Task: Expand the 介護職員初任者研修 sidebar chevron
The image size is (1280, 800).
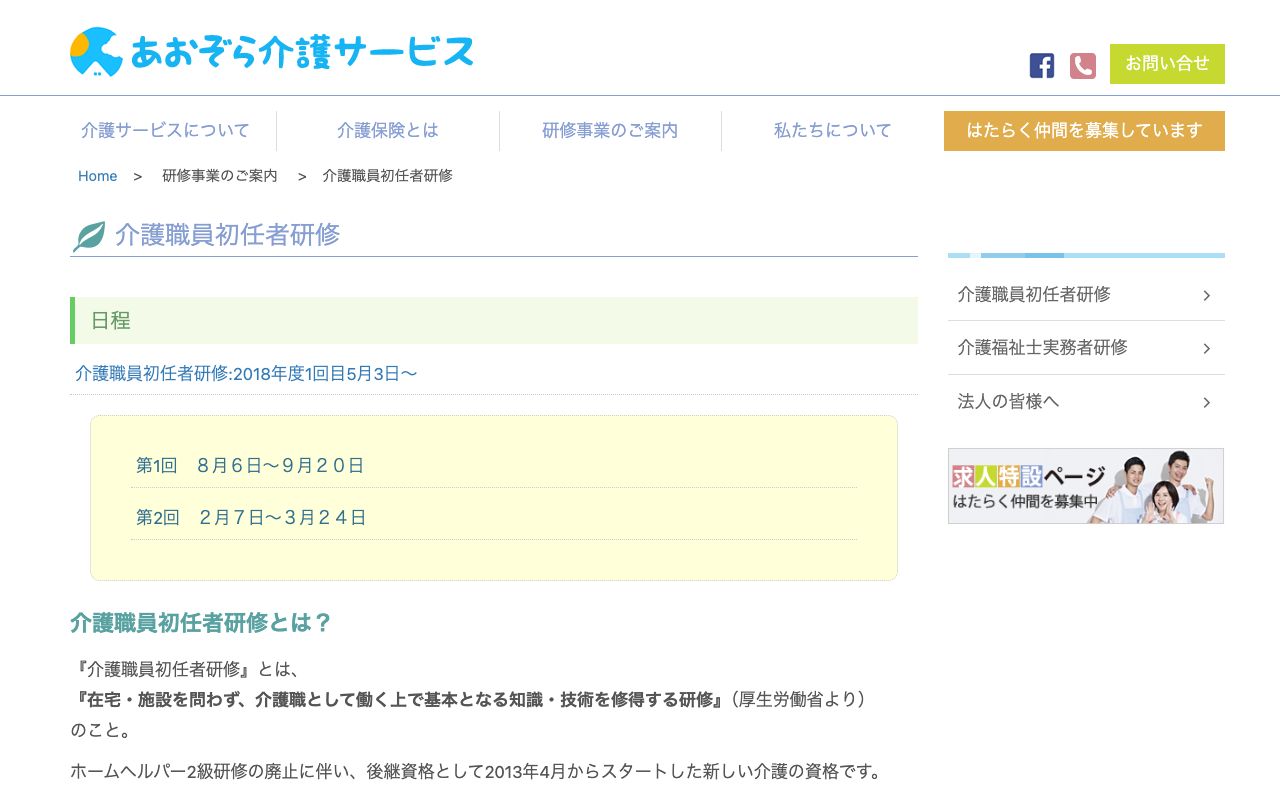Action: (x=1206, y=295)
